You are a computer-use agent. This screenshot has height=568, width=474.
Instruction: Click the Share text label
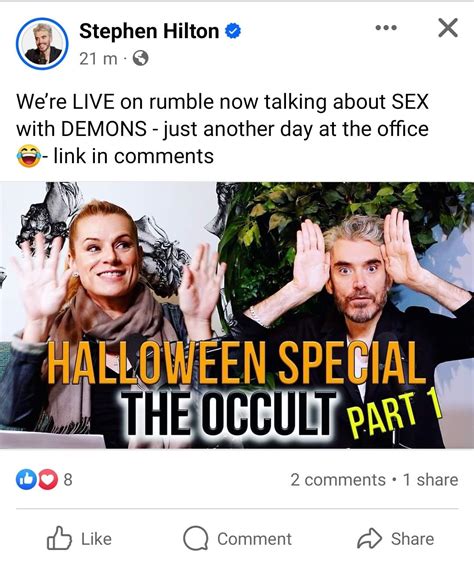[412, 539]
